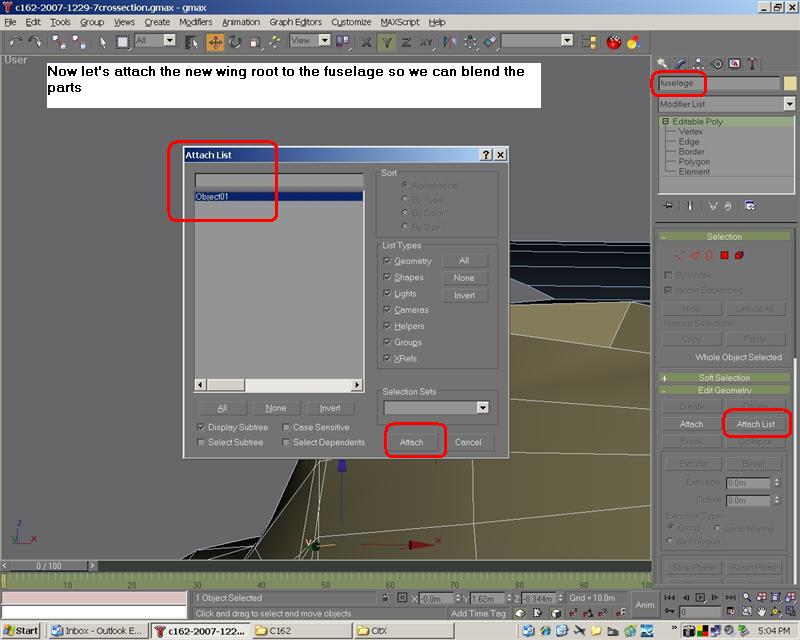
Task: Click the 0 / 100 time slider
Action: 49,565
